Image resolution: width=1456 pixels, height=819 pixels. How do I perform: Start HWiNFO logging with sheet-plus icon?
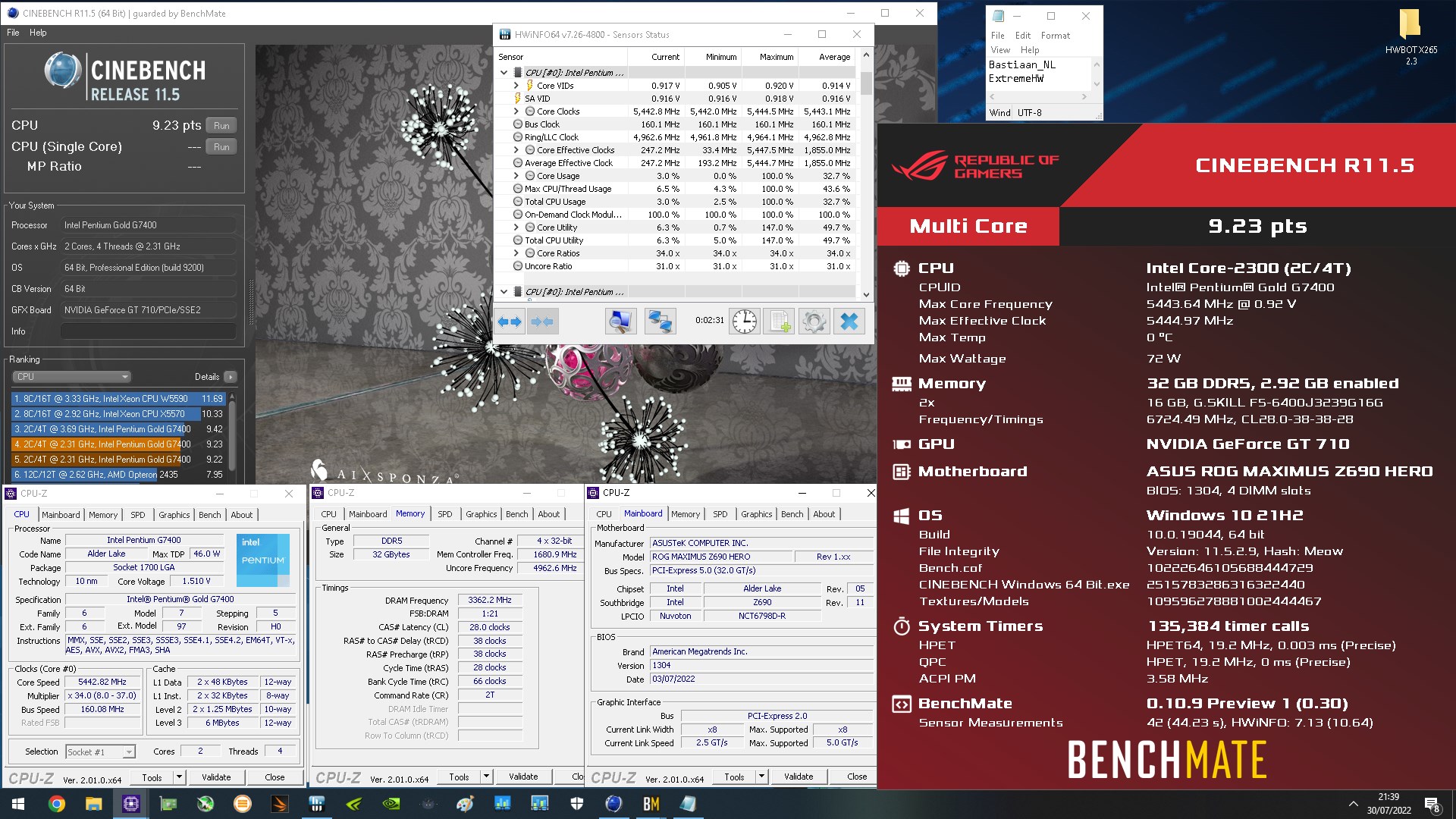point(779,322)
